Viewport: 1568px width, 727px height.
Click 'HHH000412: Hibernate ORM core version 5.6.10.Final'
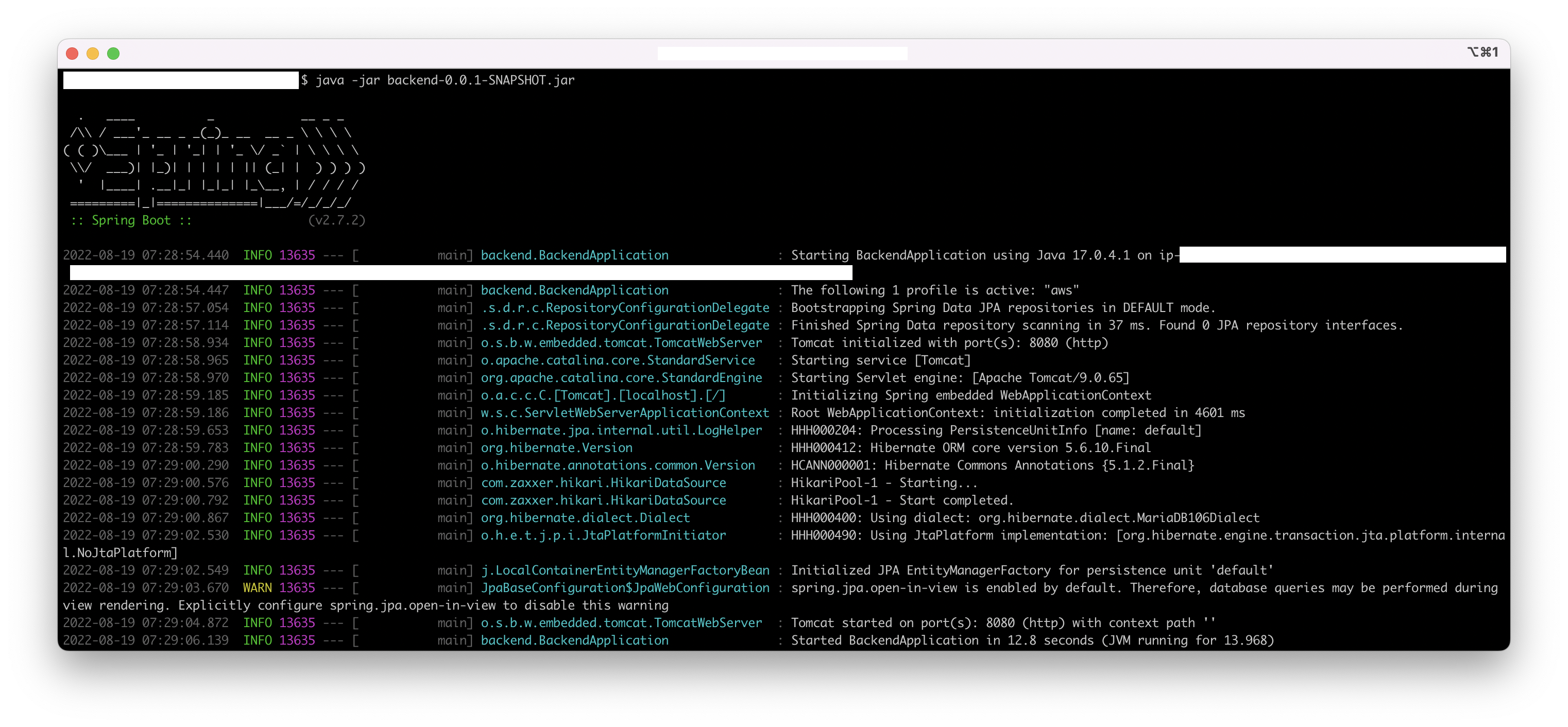pyautogui.click(x=971, y=448)
